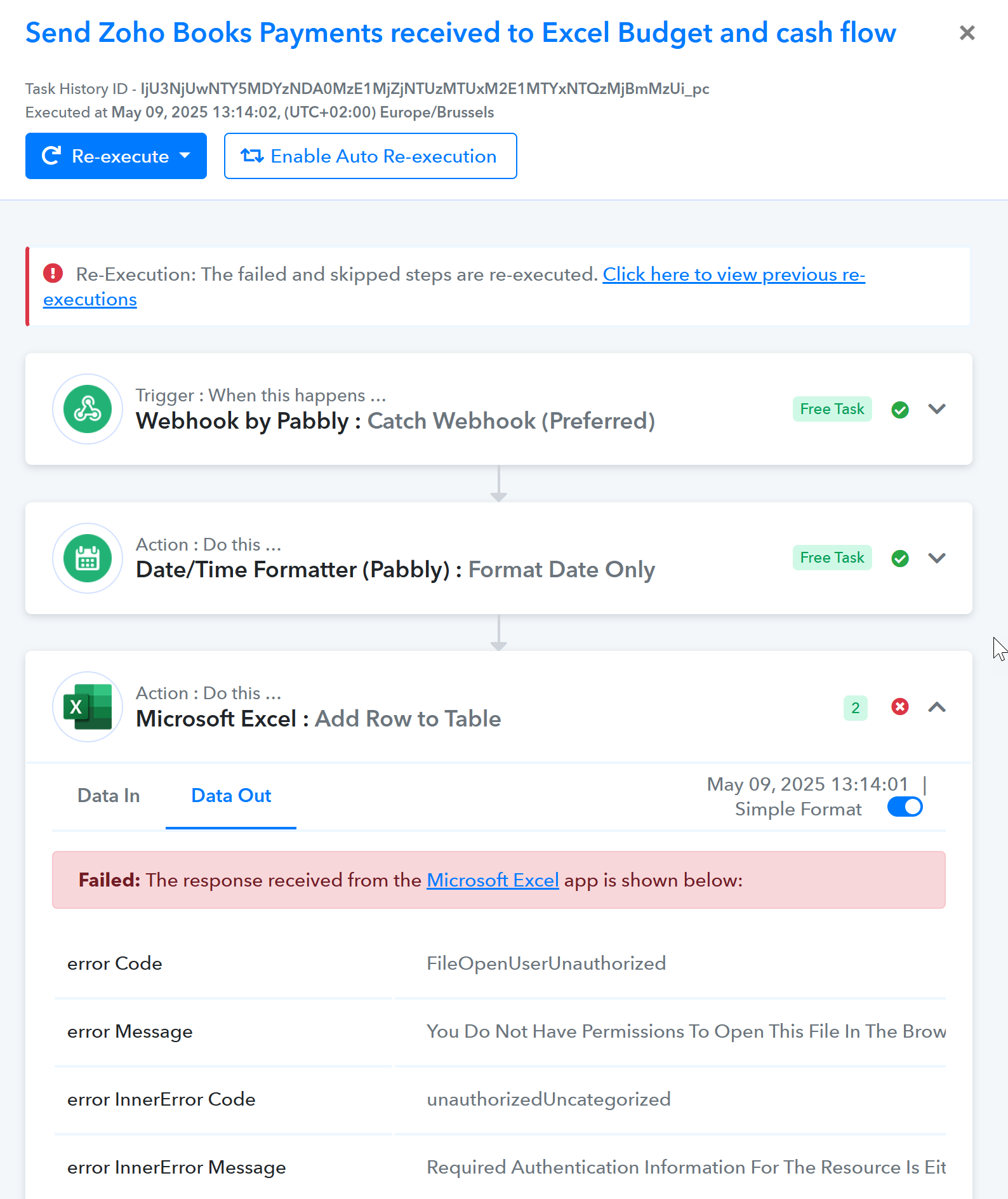This screenshot has width=1008, height=1199.
Task: Click the green success check on Webhook step
Action: [900, 410]
